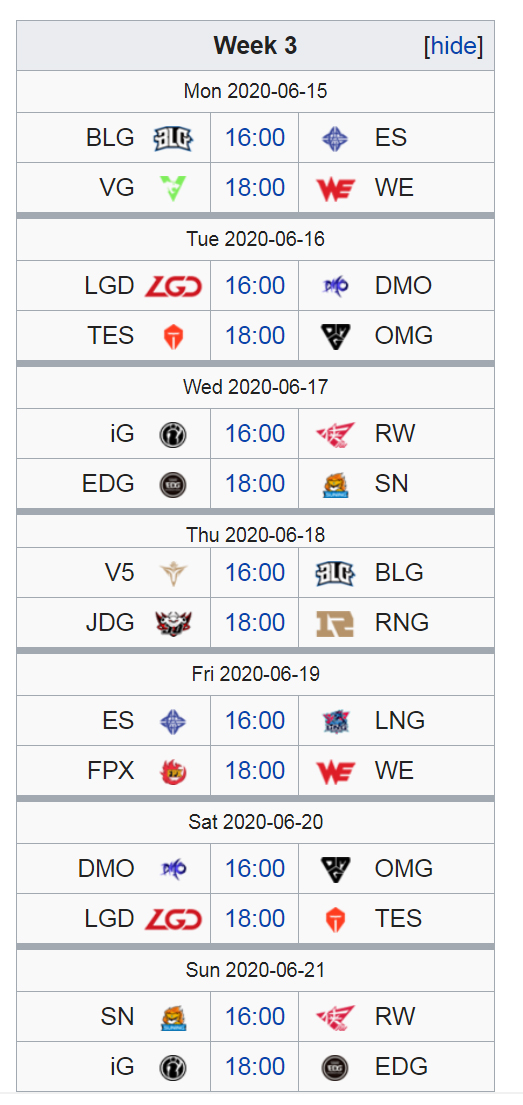Open the 16:00 link for iG vs RW
The image size is (523, 1105).
click(255, 433)
